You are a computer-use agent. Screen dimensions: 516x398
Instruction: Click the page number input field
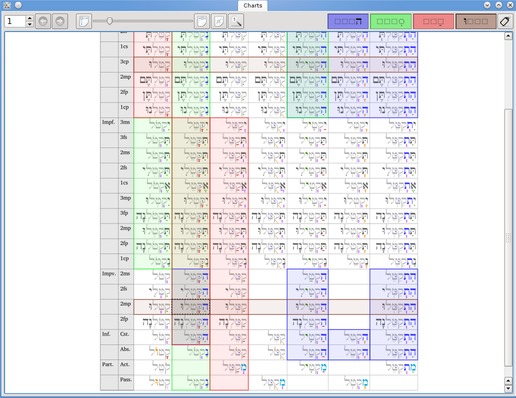pyautogui.click(x=15, y=21)
